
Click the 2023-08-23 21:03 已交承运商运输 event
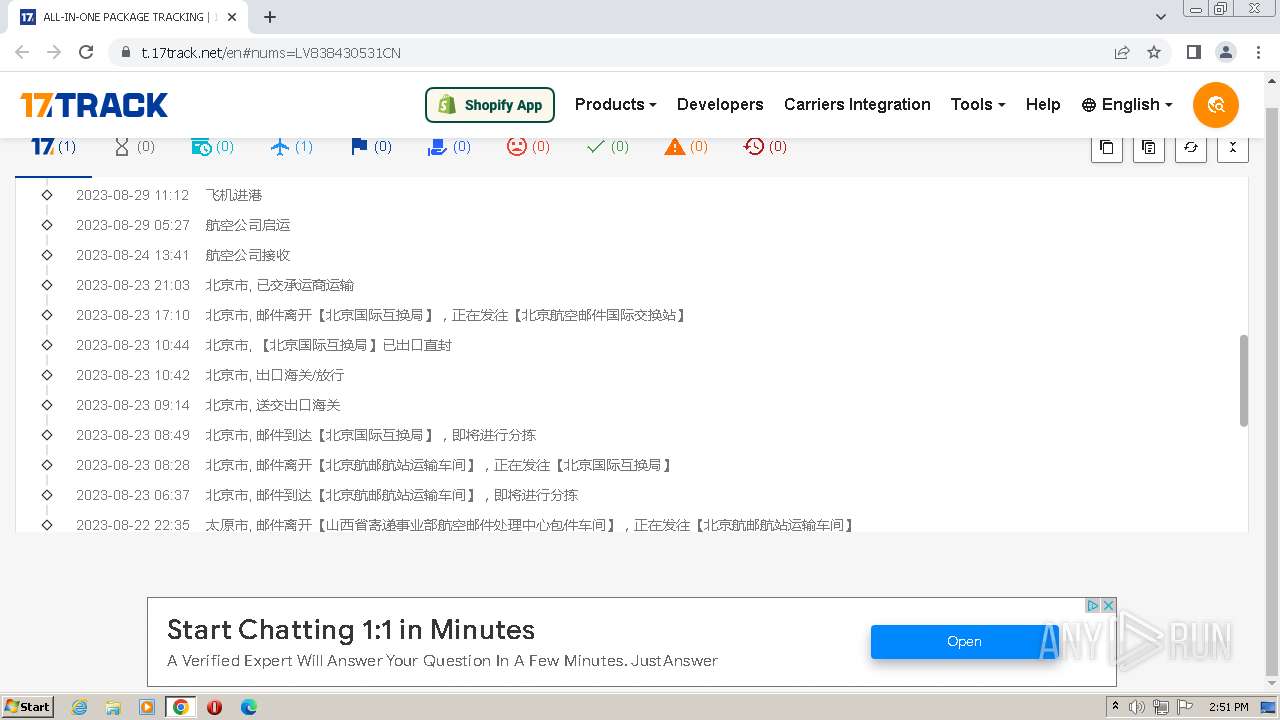coord(214,285)
